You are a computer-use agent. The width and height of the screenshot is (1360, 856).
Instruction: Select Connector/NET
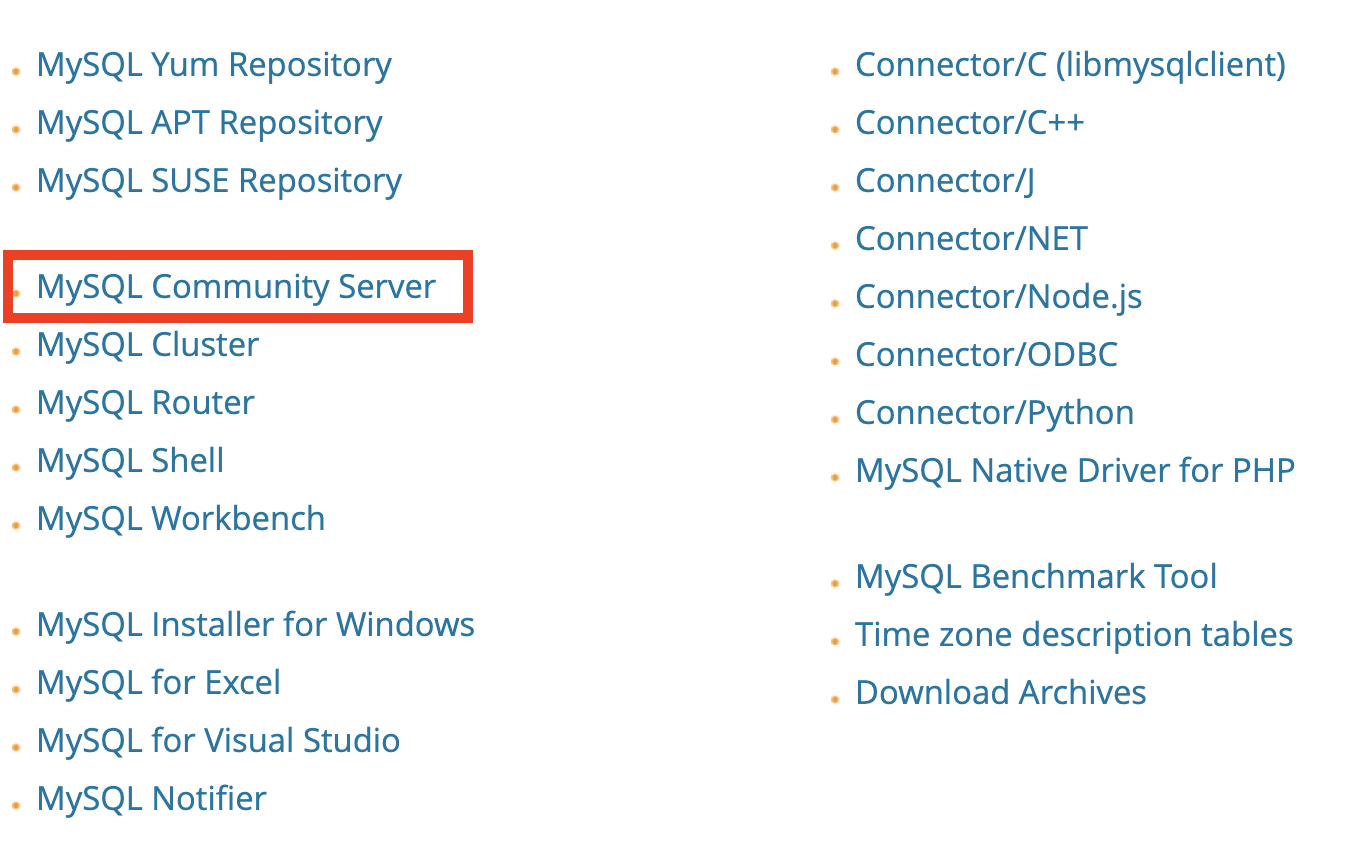tap(970, 238)
